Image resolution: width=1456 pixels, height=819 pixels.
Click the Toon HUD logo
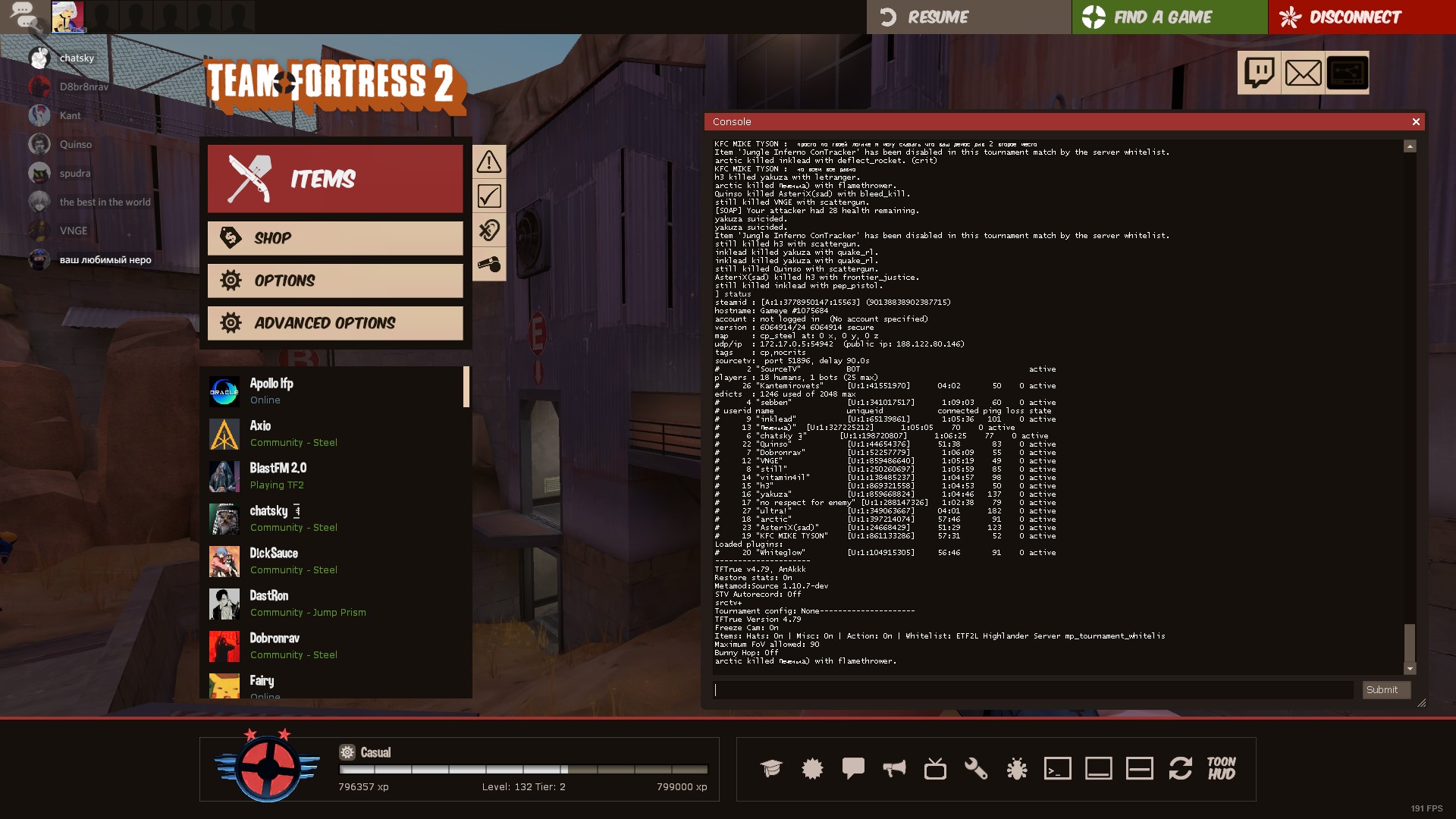[1222, 768]
